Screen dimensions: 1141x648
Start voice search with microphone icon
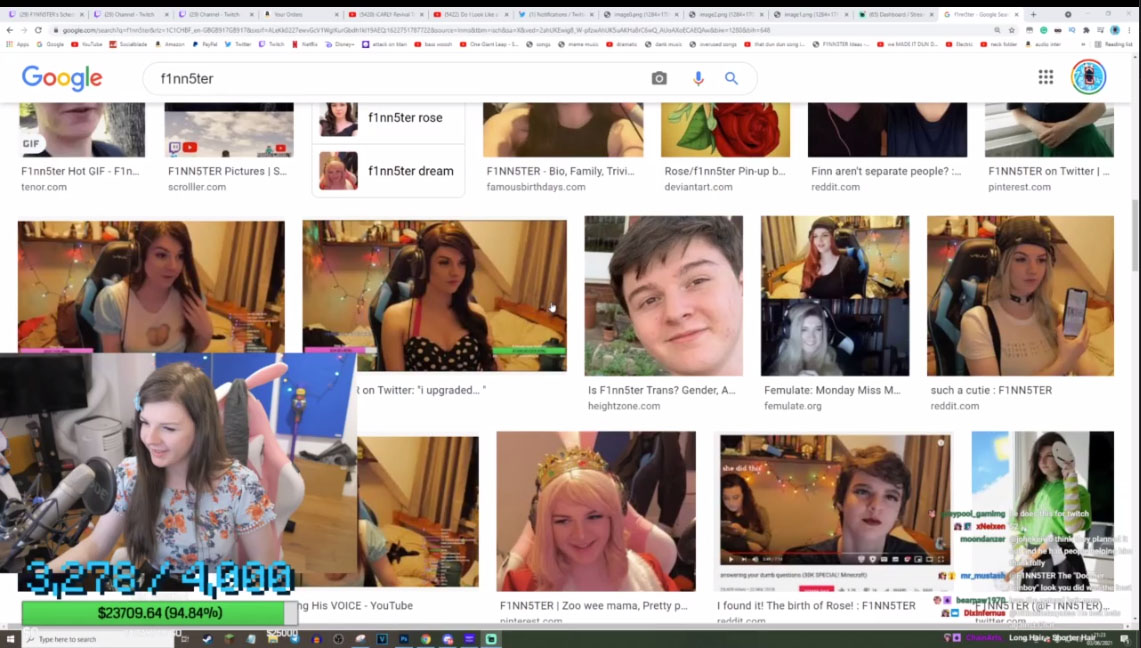click(698, 79)
